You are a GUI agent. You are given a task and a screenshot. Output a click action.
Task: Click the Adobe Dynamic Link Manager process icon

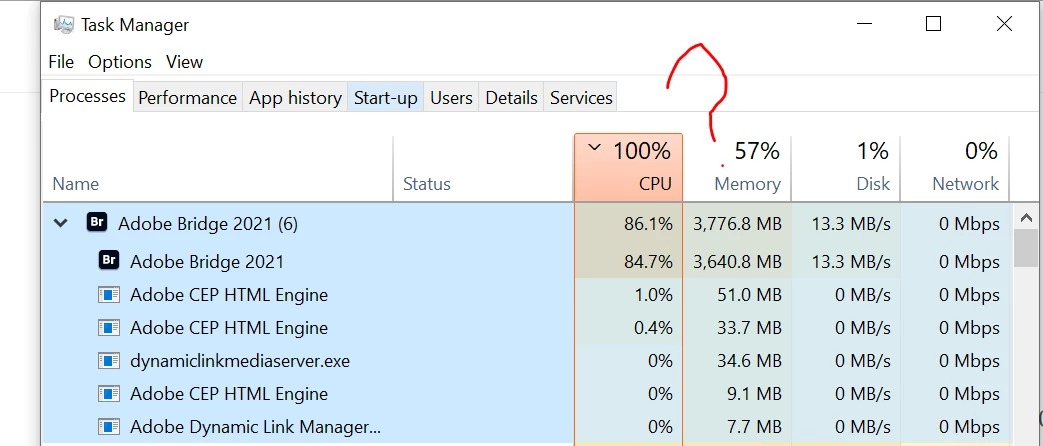109,426
